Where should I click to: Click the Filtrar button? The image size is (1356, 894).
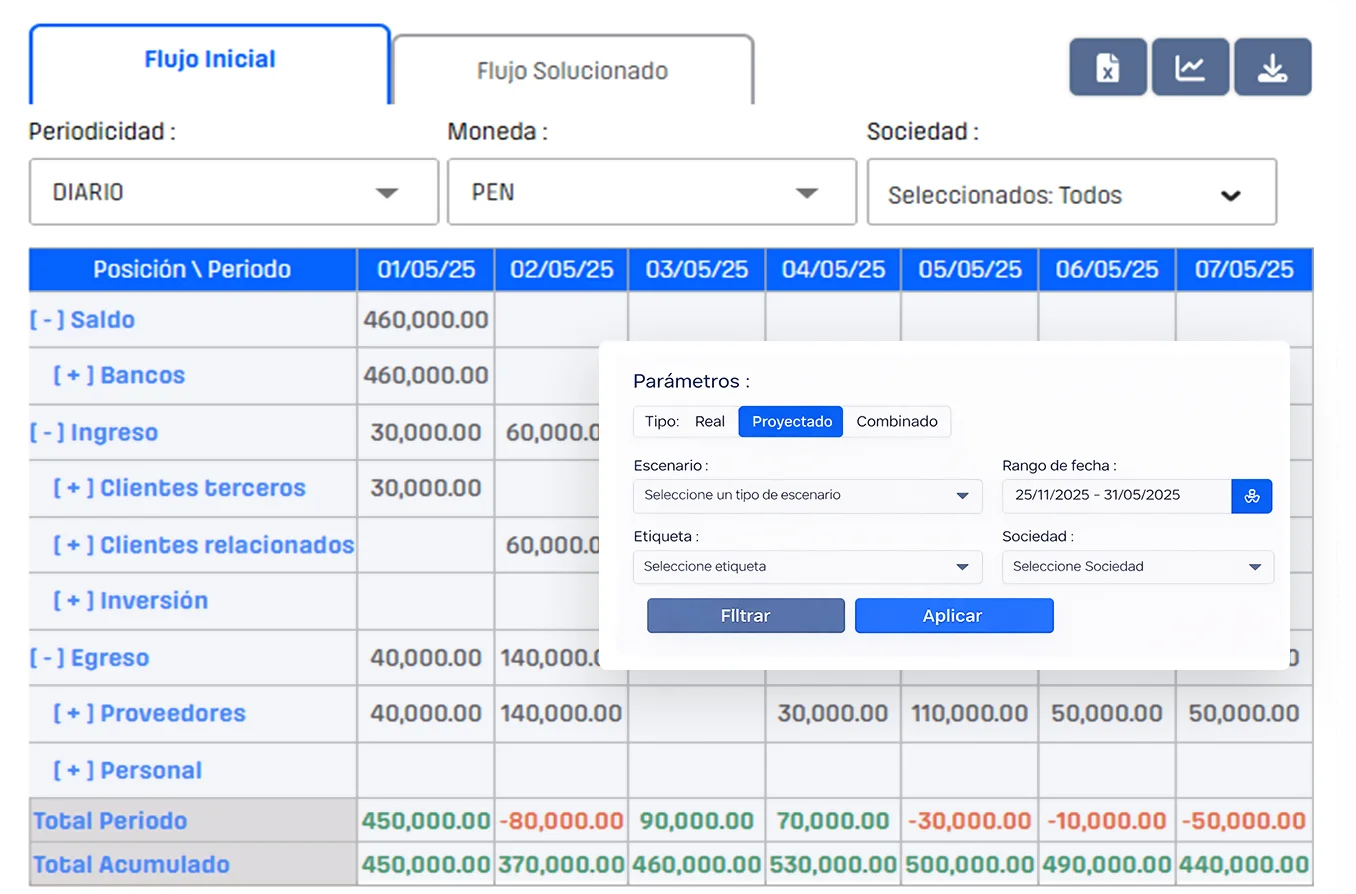tap(745, 616)
